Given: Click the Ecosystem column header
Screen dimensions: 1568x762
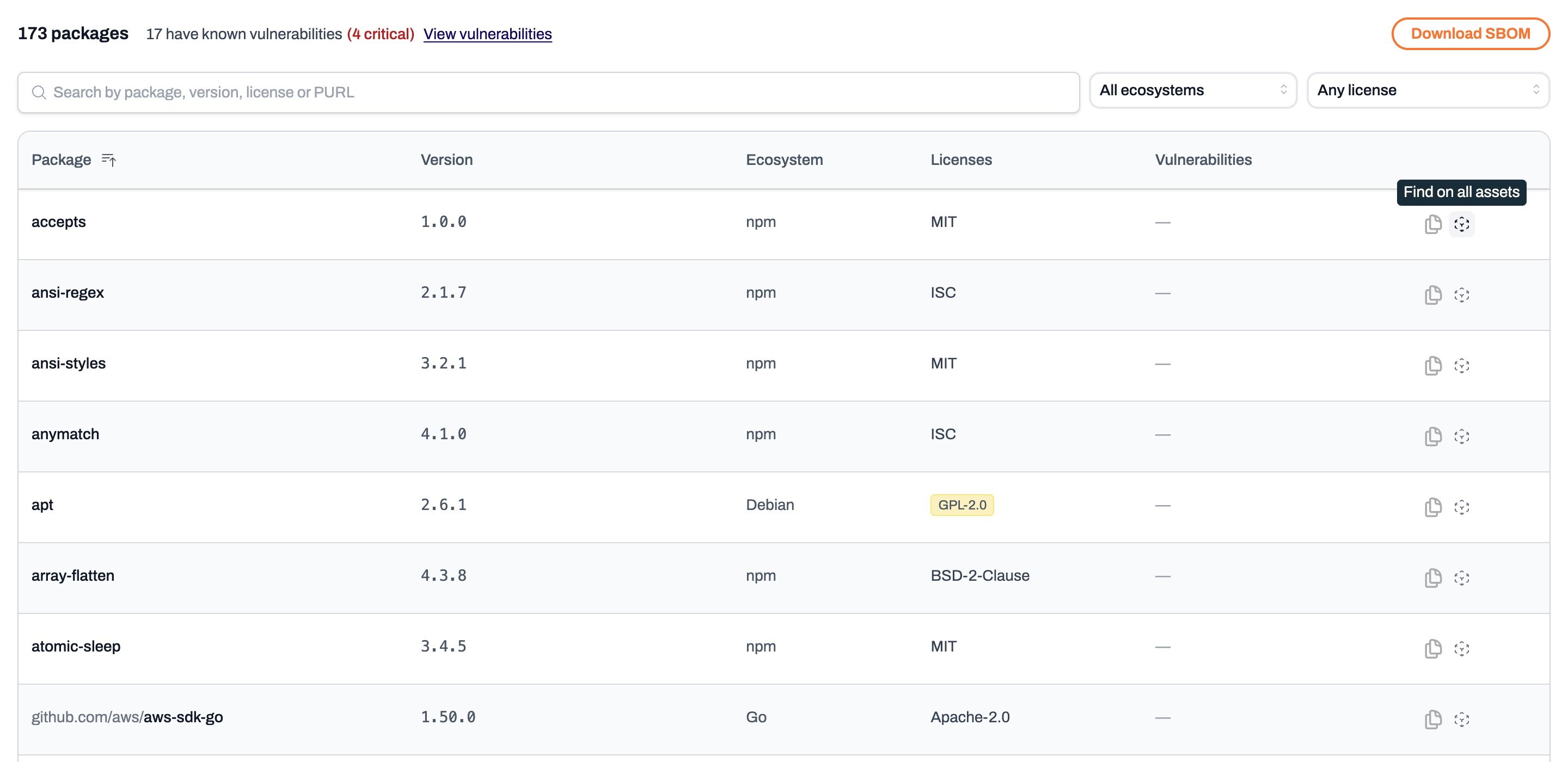Looking at the screenshot, I should 784,160.
